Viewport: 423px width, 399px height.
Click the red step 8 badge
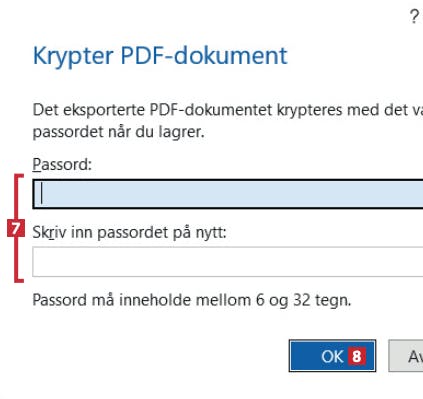[357, 356]
